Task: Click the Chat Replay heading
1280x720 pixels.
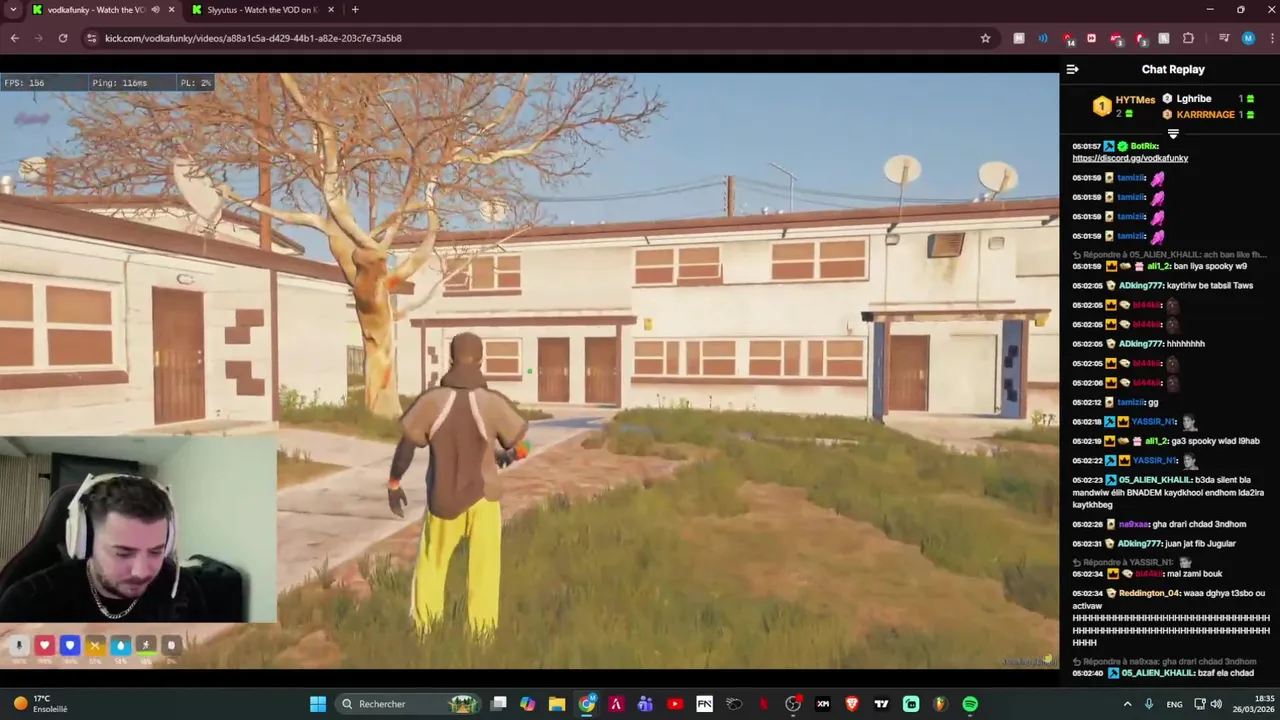Action: [1173, 69]
